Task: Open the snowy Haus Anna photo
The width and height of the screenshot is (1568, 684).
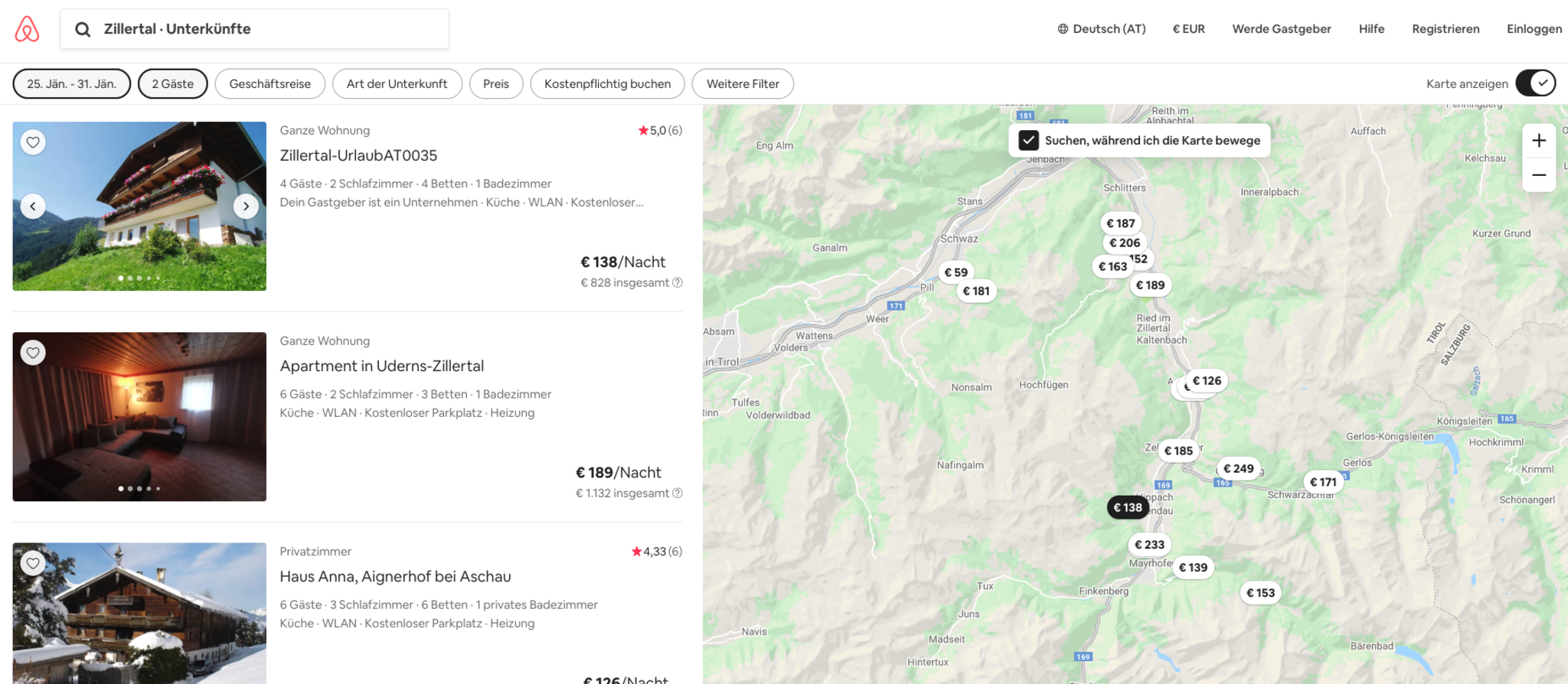Action: pos(139,614)
